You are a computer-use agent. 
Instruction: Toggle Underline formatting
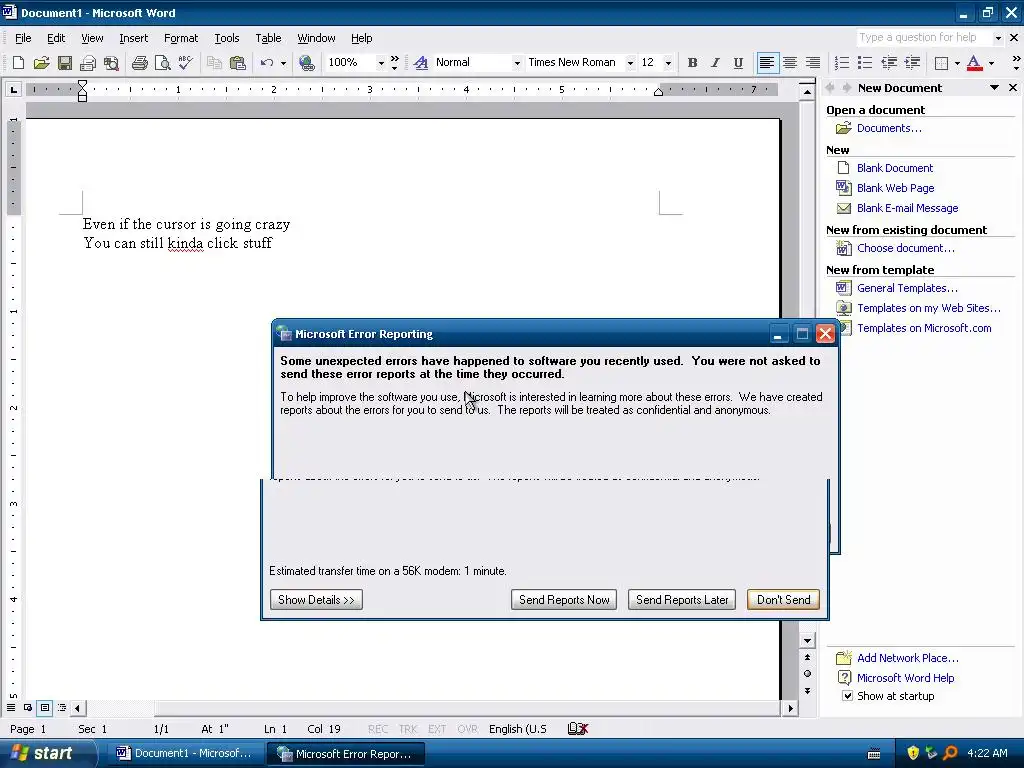(738, 63)
